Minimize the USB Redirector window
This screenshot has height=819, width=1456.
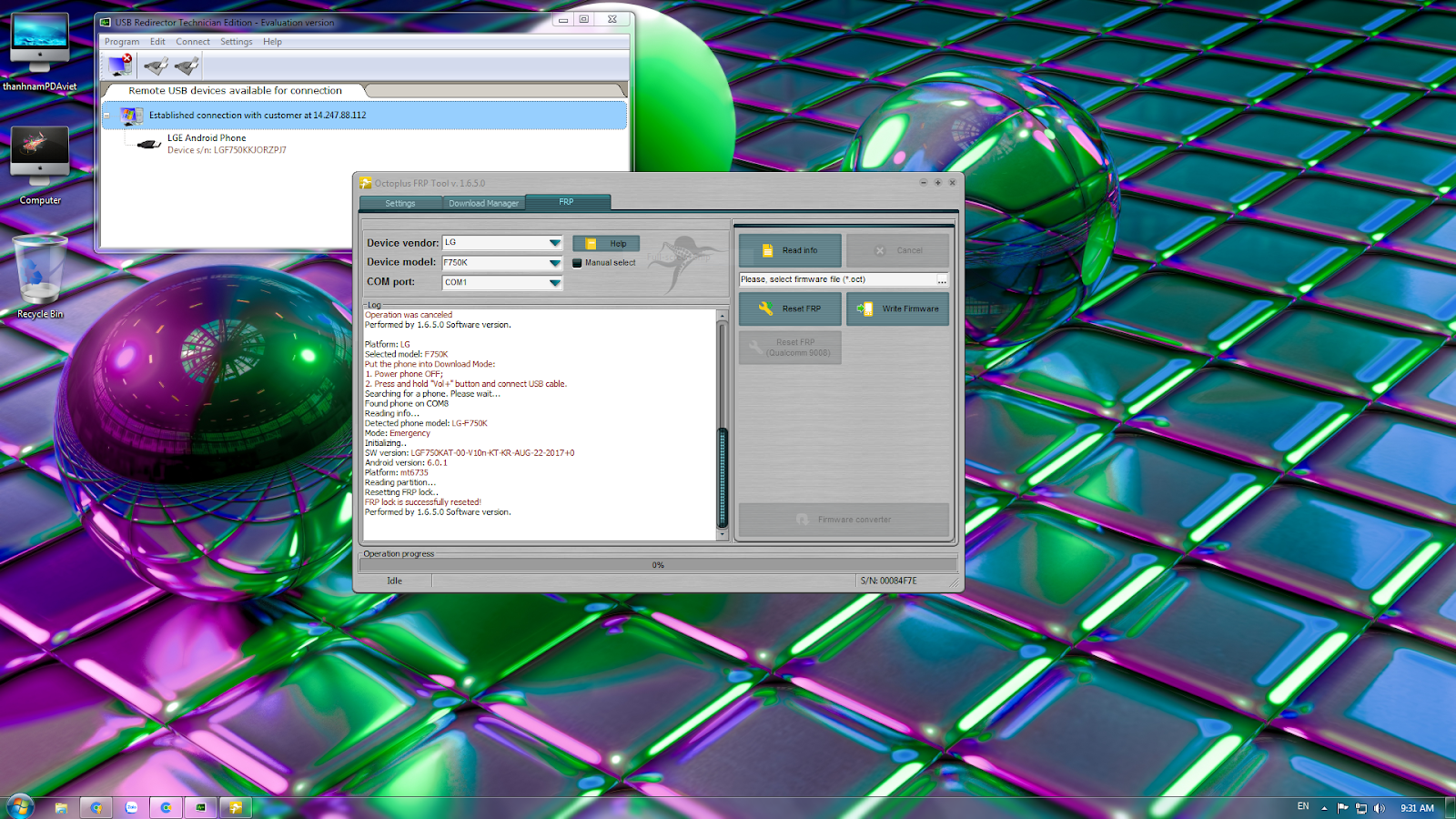tap(563, 19)
